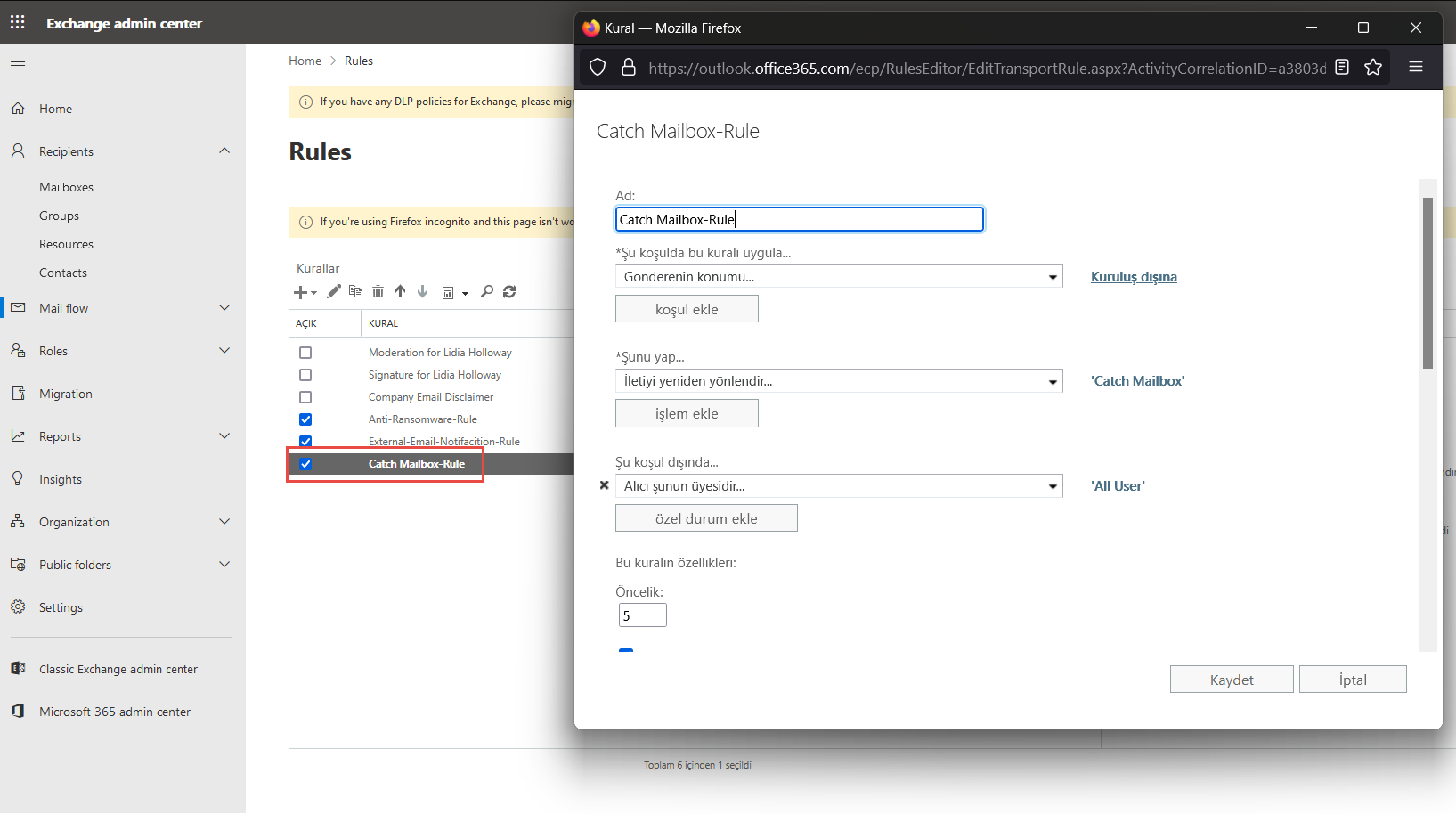
Task: Expand the Roles section chevron
Action: click(224, 350)
